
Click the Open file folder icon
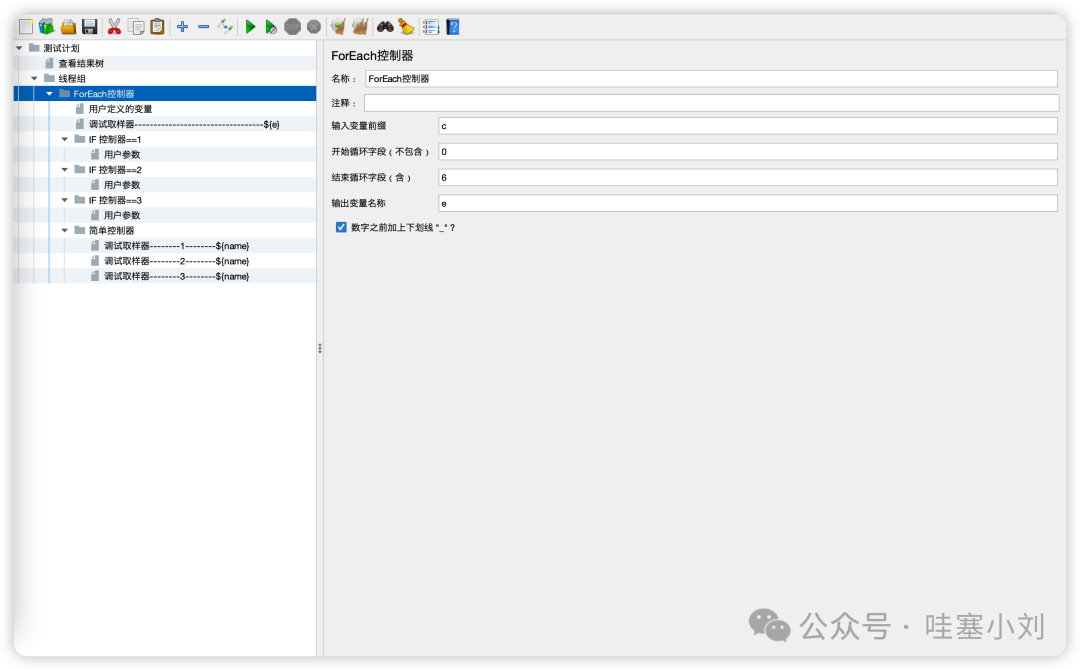pyautogui.click(x=68, y=27)
